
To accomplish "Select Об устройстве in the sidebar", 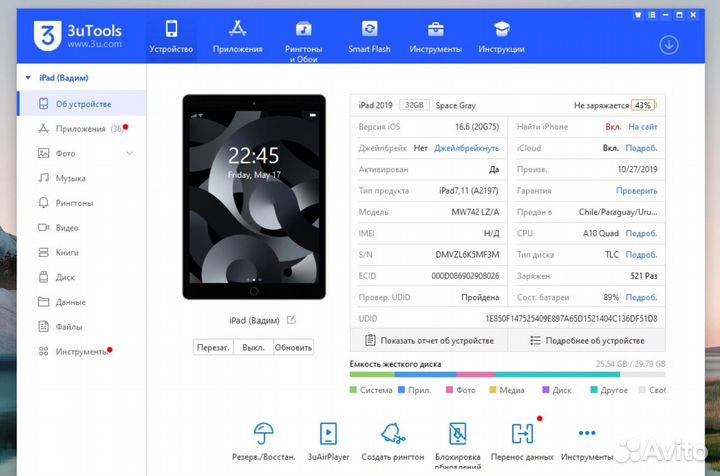I will (82, 104).
